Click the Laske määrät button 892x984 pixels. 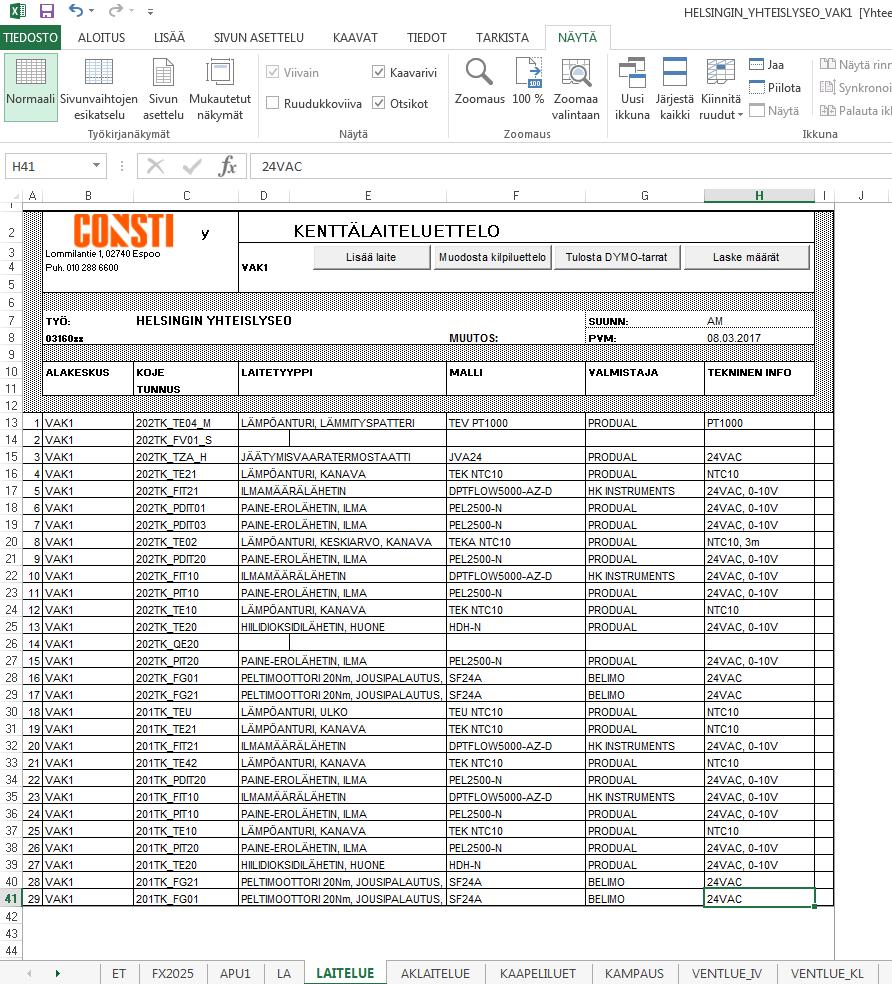(746, 257)
